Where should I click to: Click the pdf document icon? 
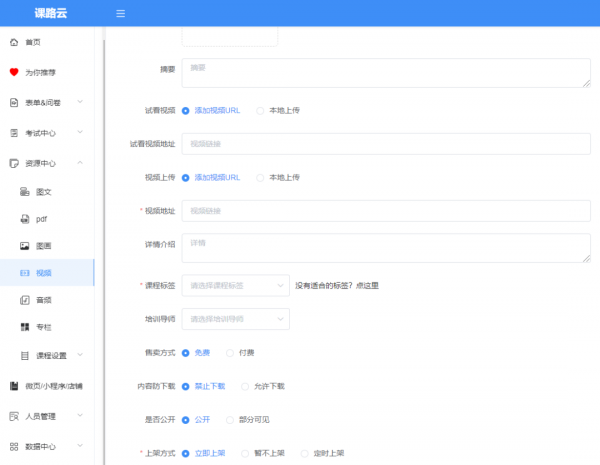(x=25, y=219)
